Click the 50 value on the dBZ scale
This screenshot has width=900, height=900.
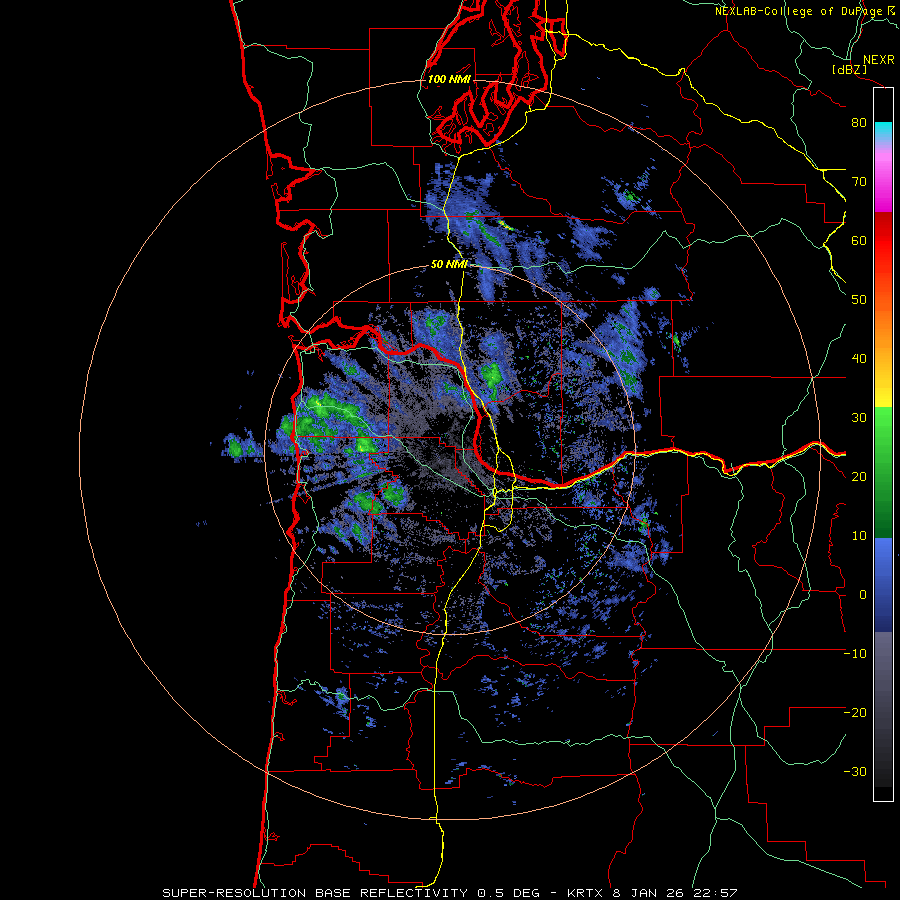click(x=859, y=300)
